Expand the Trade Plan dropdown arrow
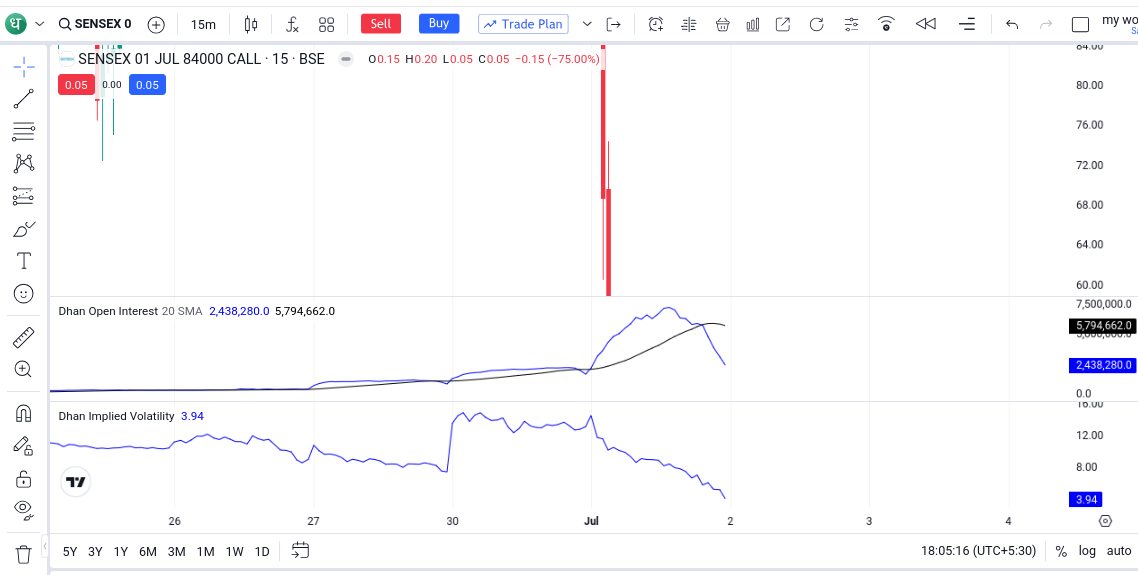 tap(587, 24)
